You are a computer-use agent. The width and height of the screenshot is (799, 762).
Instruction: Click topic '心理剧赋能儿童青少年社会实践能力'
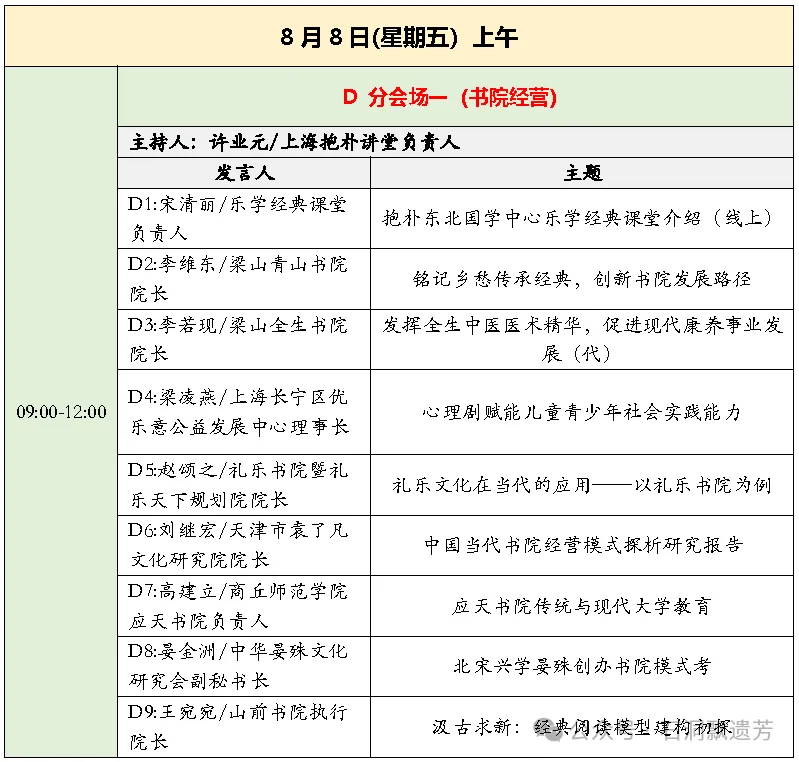pos(581,412)
